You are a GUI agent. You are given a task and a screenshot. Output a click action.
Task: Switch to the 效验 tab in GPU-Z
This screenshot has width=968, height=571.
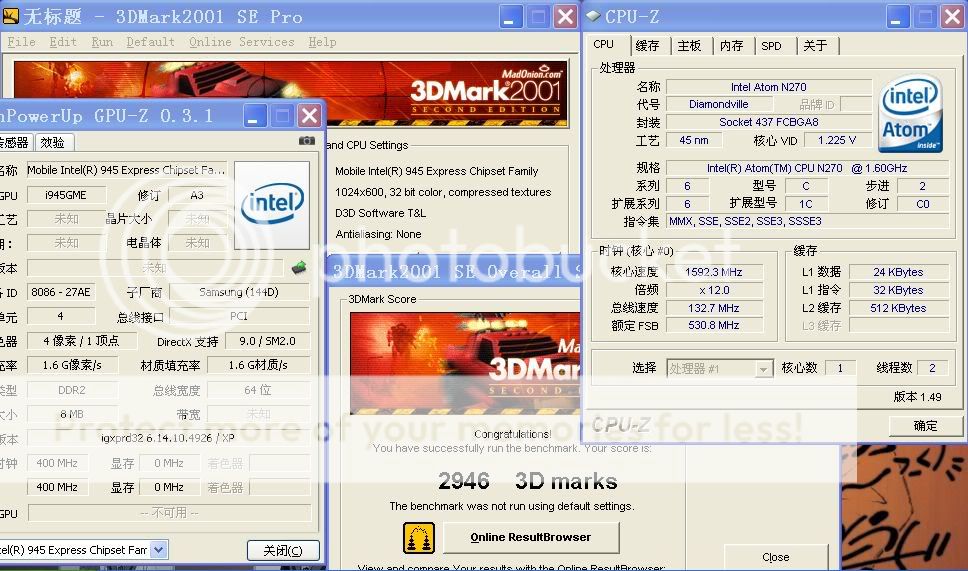[53, 143]
